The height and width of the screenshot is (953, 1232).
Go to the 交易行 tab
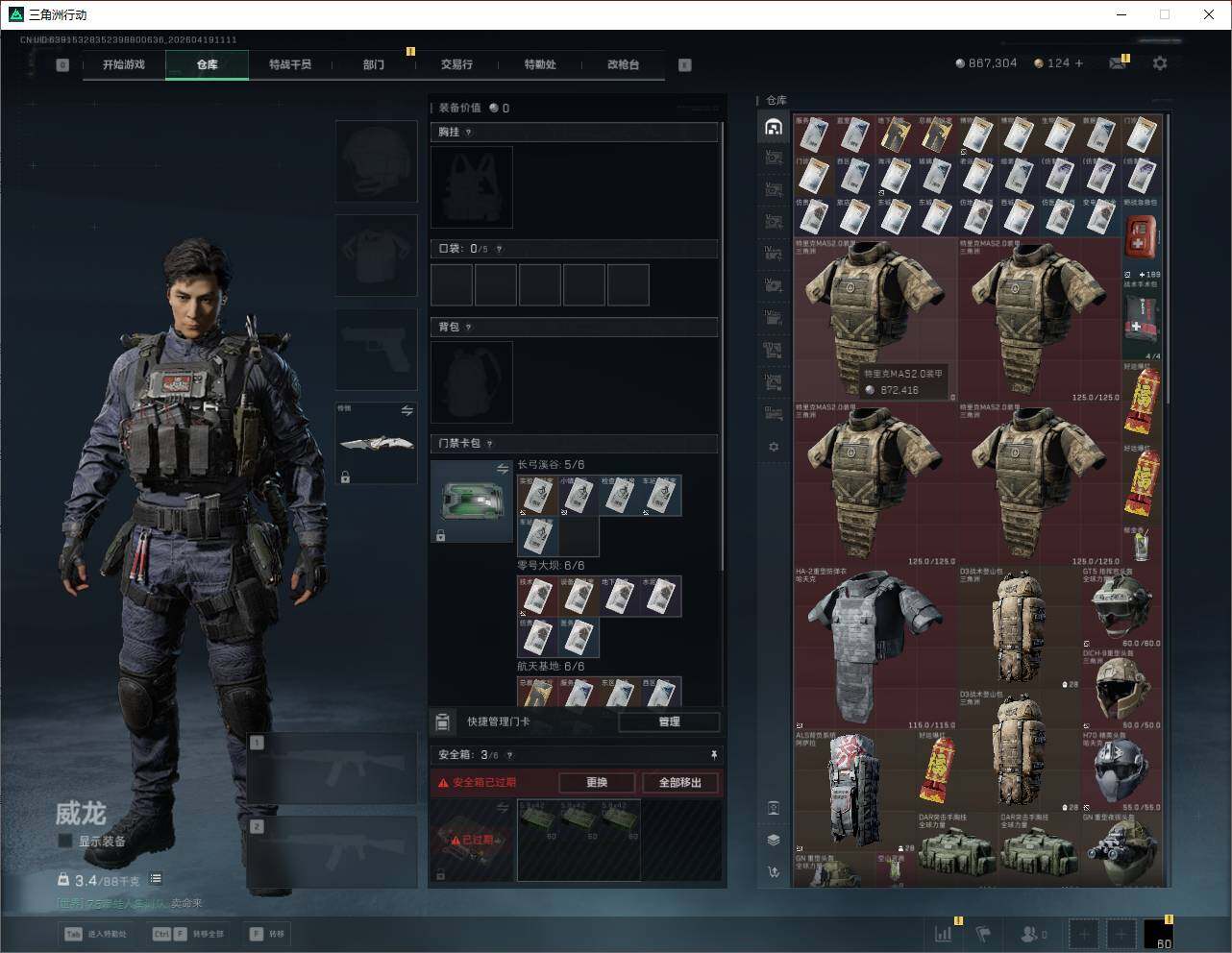(456, 64)
